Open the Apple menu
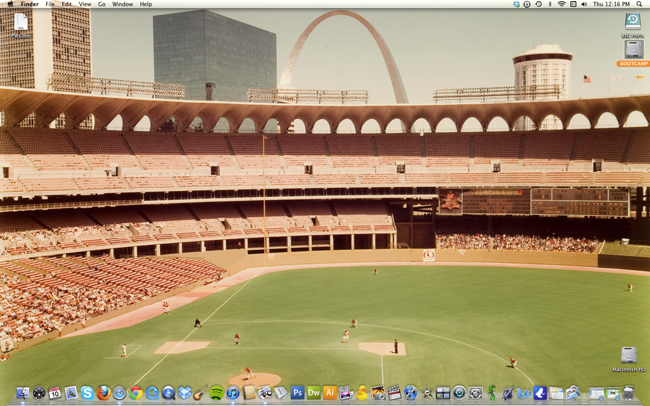 coord(10,4)
